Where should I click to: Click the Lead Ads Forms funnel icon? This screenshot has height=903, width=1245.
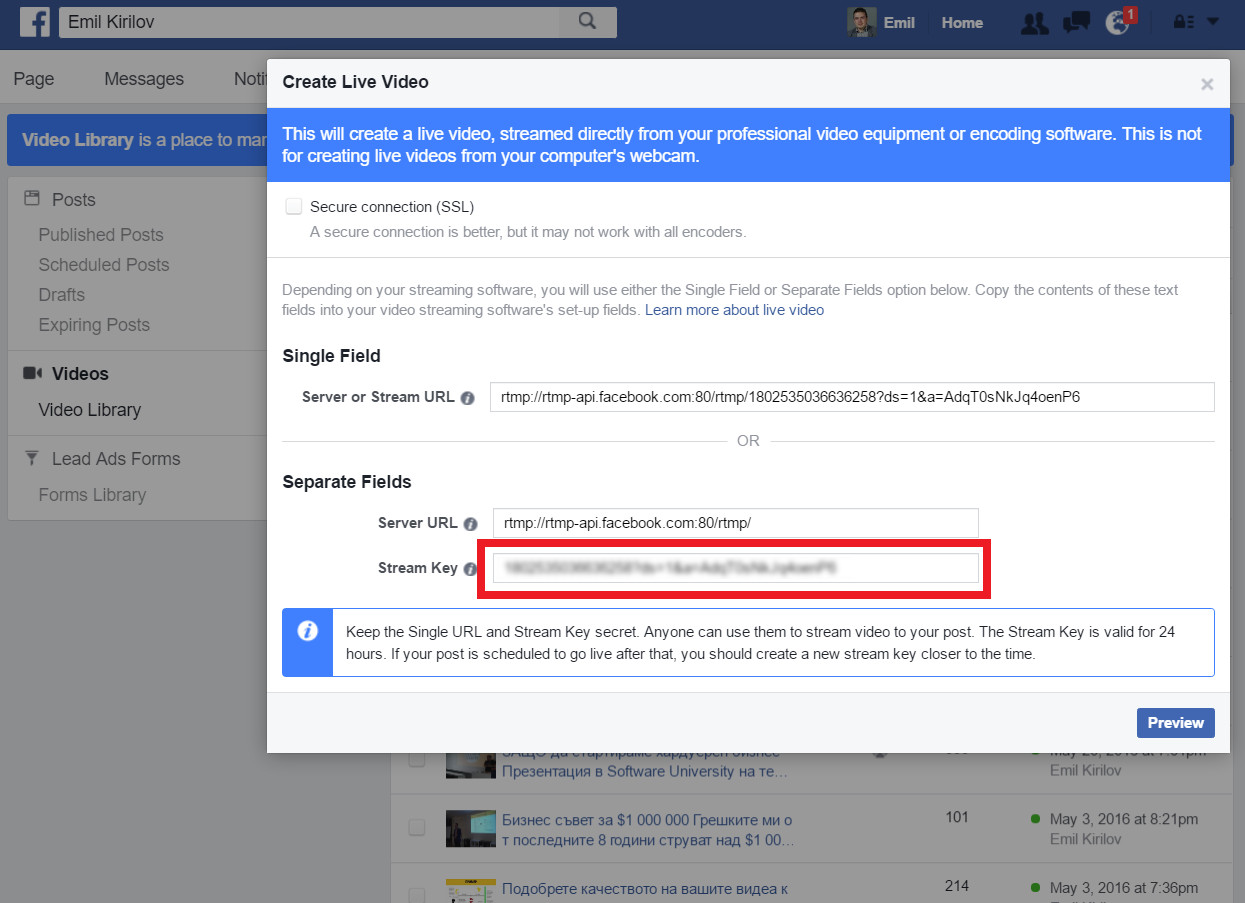pyautogui.click(x=32, y=458)
